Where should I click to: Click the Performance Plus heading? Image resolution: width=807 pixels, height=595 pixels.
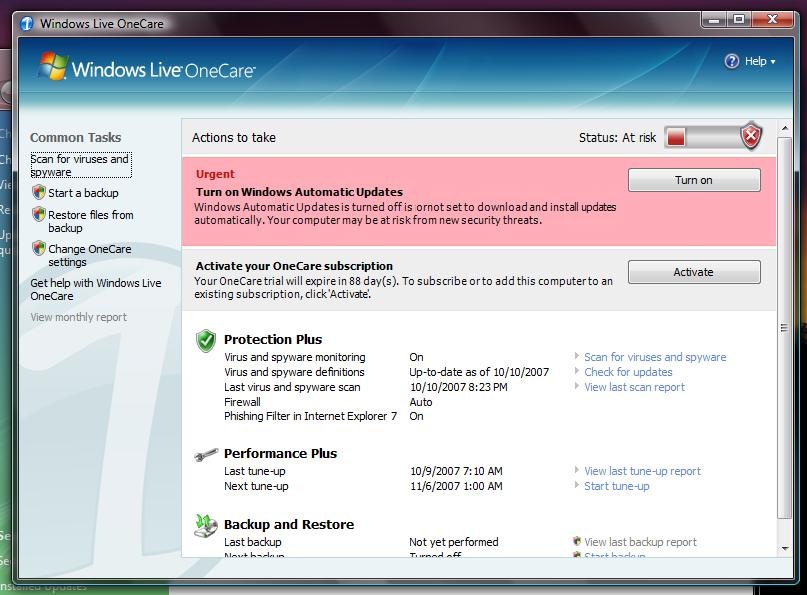coord(280,453)
